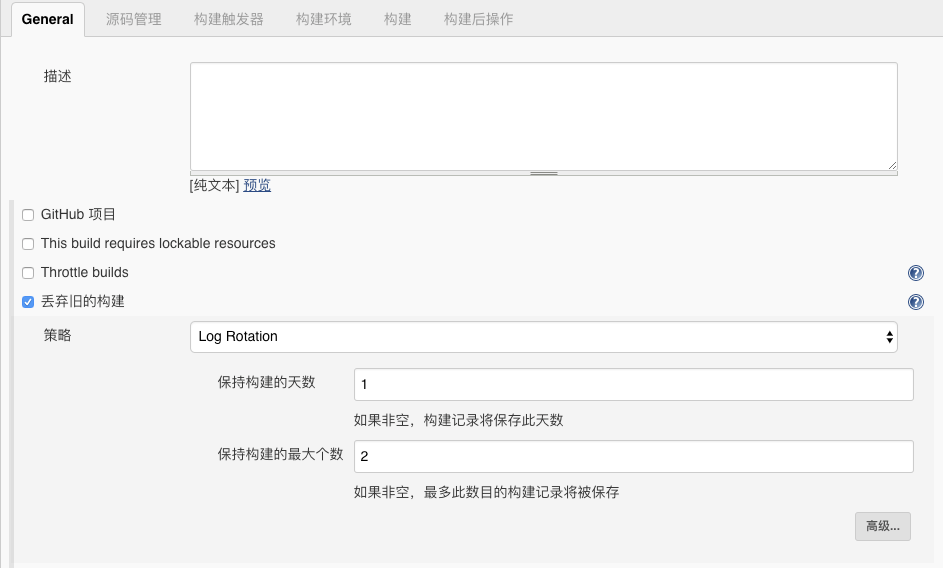Select the General tab
This screenshot has width=943, height=568.
tap(48, 19)
